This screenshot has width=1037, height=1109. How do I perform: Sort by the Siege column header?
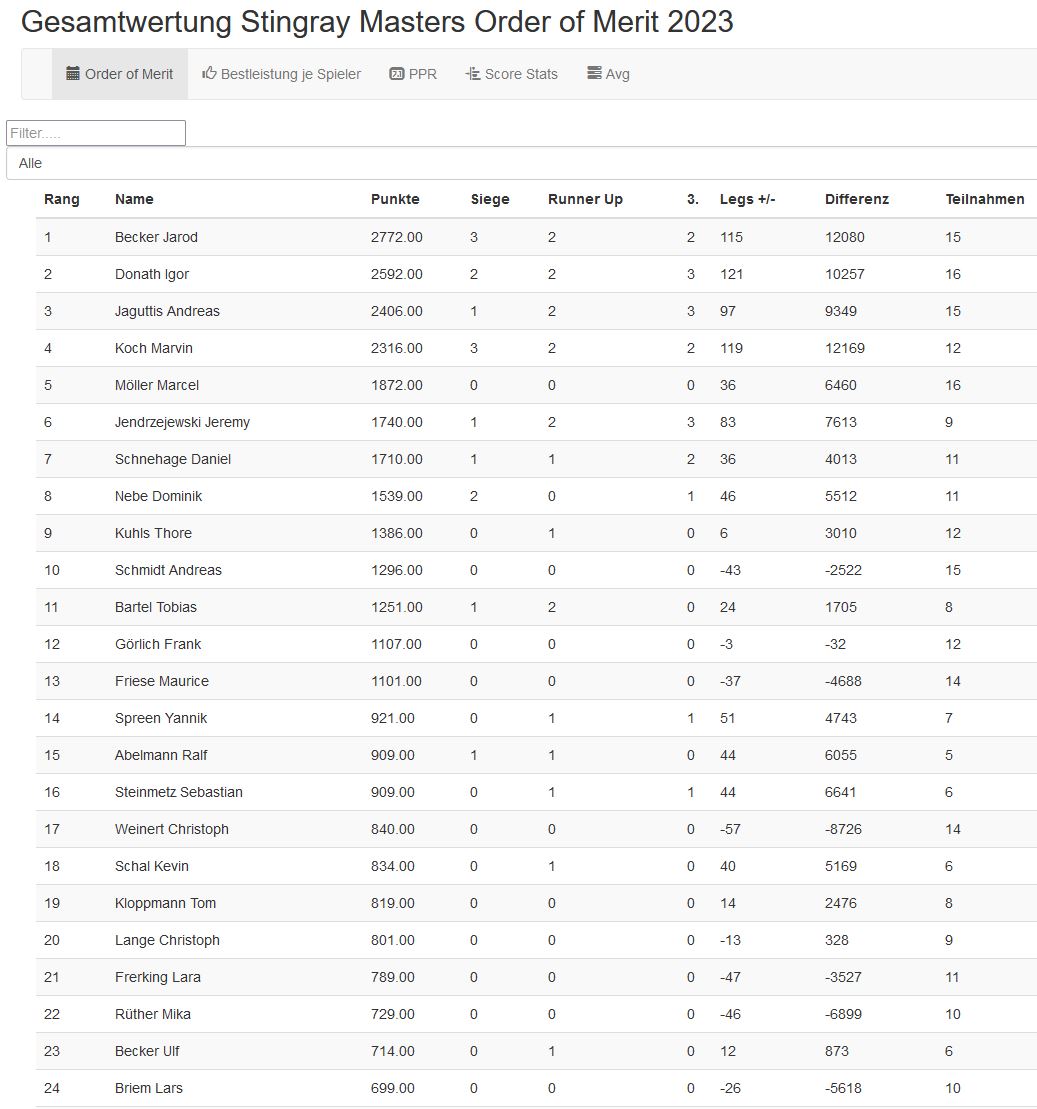tap(490, 199)
